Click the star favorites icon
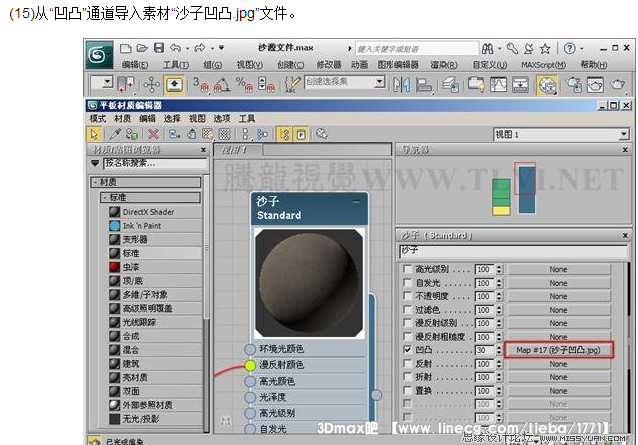Image resolution: width=638 pixels, height=445 pixels. [x=545, y=49]
